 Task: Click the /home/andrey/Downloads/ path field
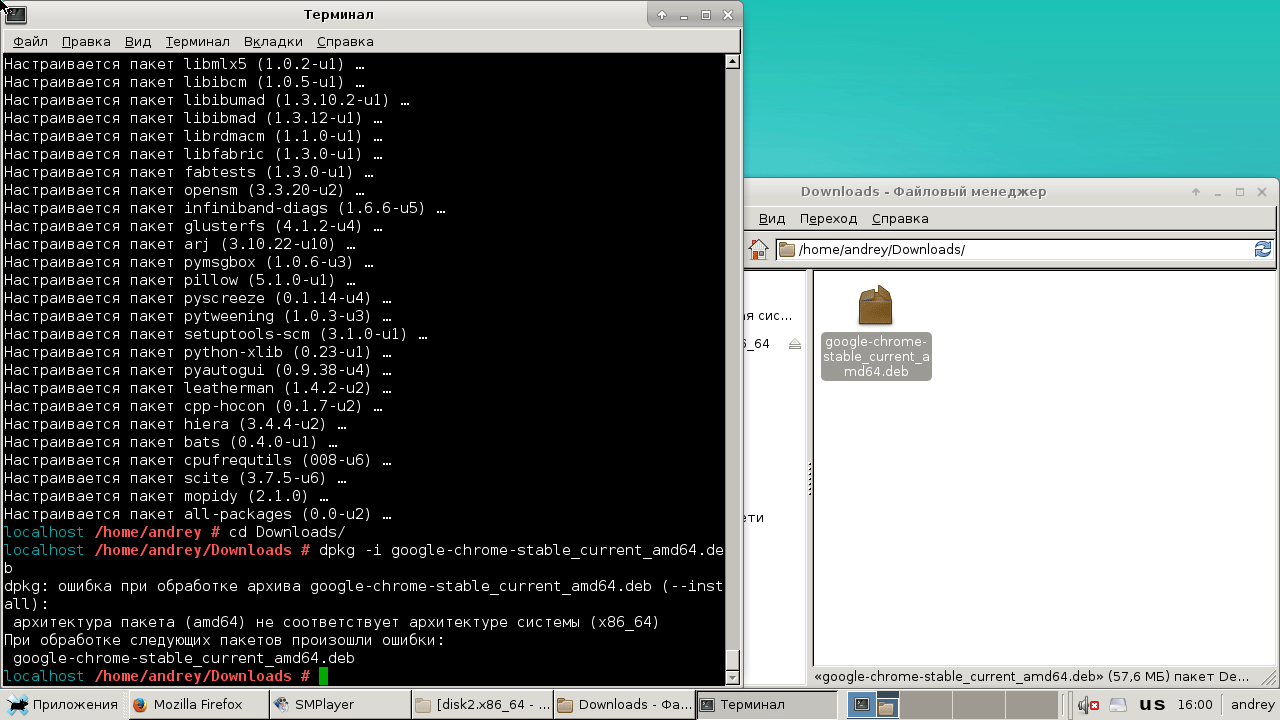(x=1020, y=250)
